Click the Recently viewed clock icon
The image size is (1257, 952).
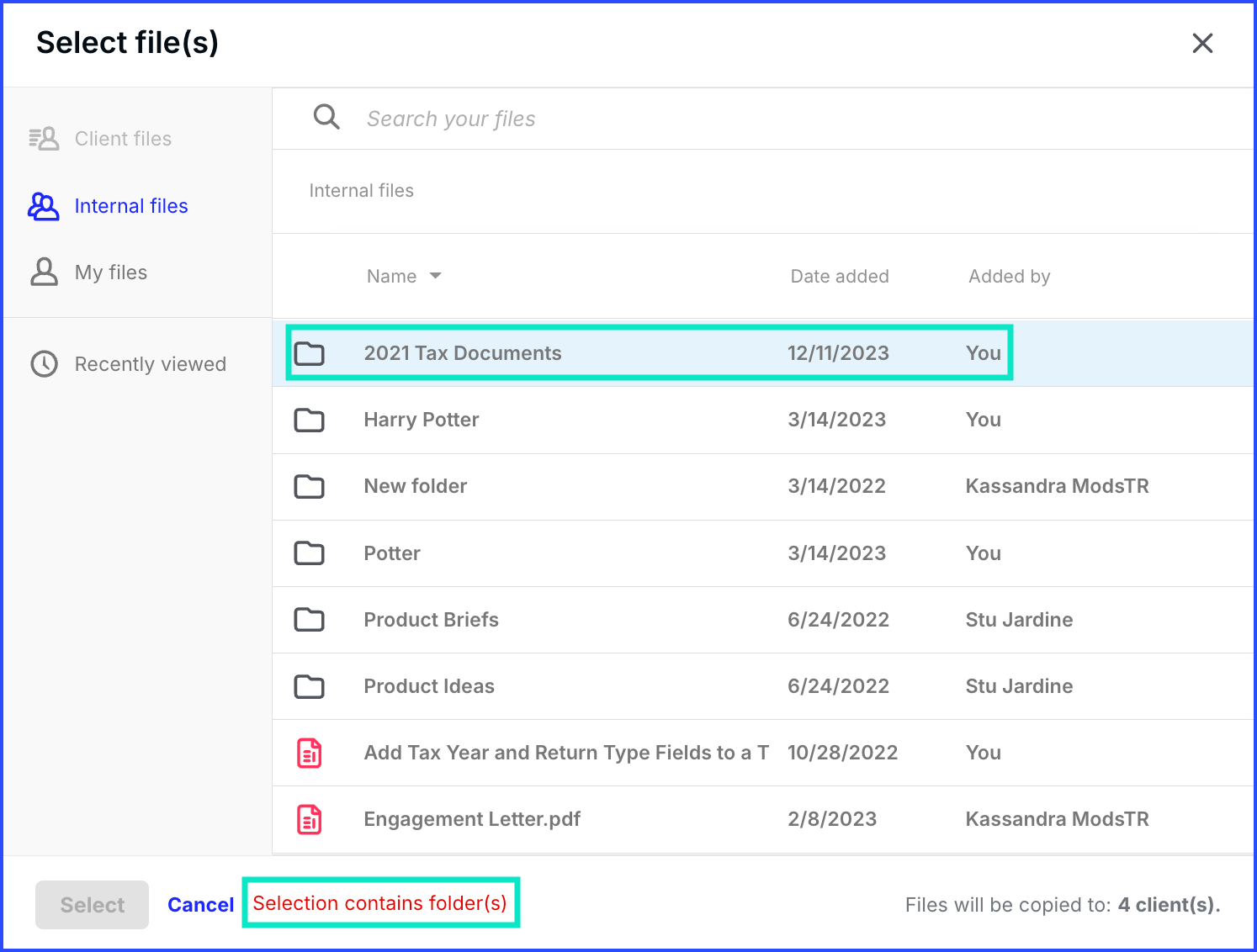[44, 364]
